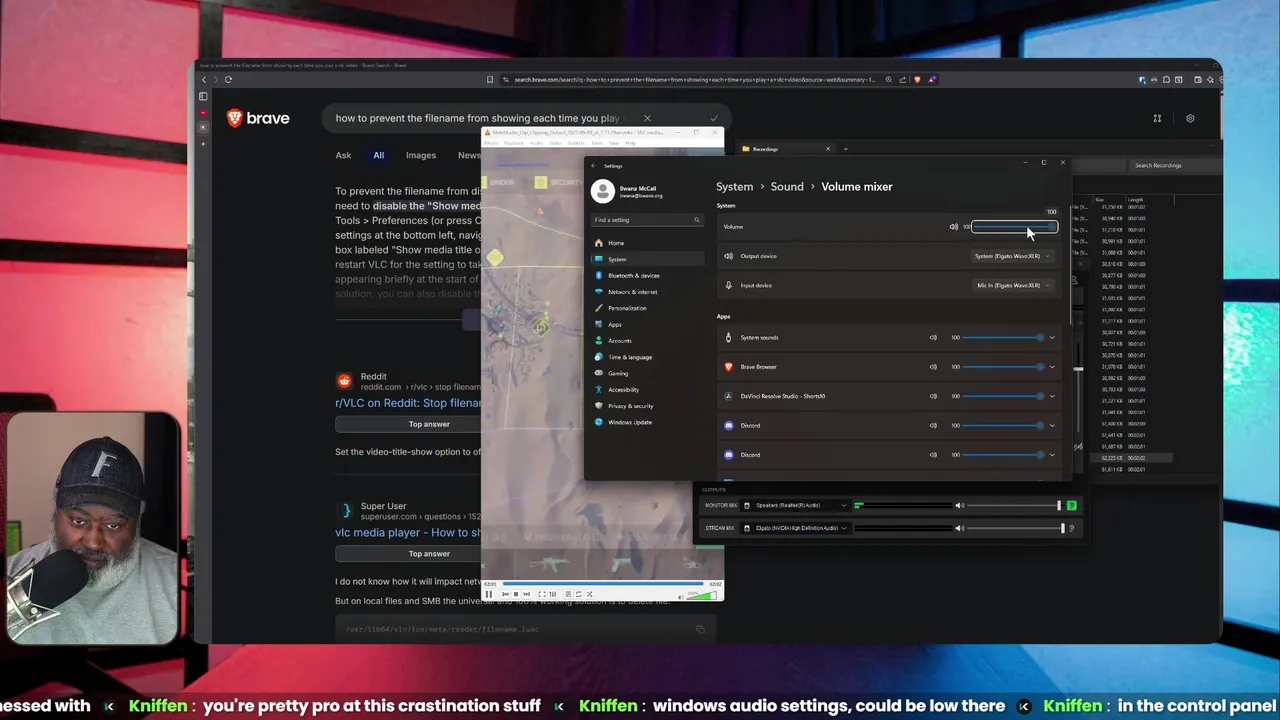
Task: Open Windows Update in Settings
Action: (x=646, y=422)
